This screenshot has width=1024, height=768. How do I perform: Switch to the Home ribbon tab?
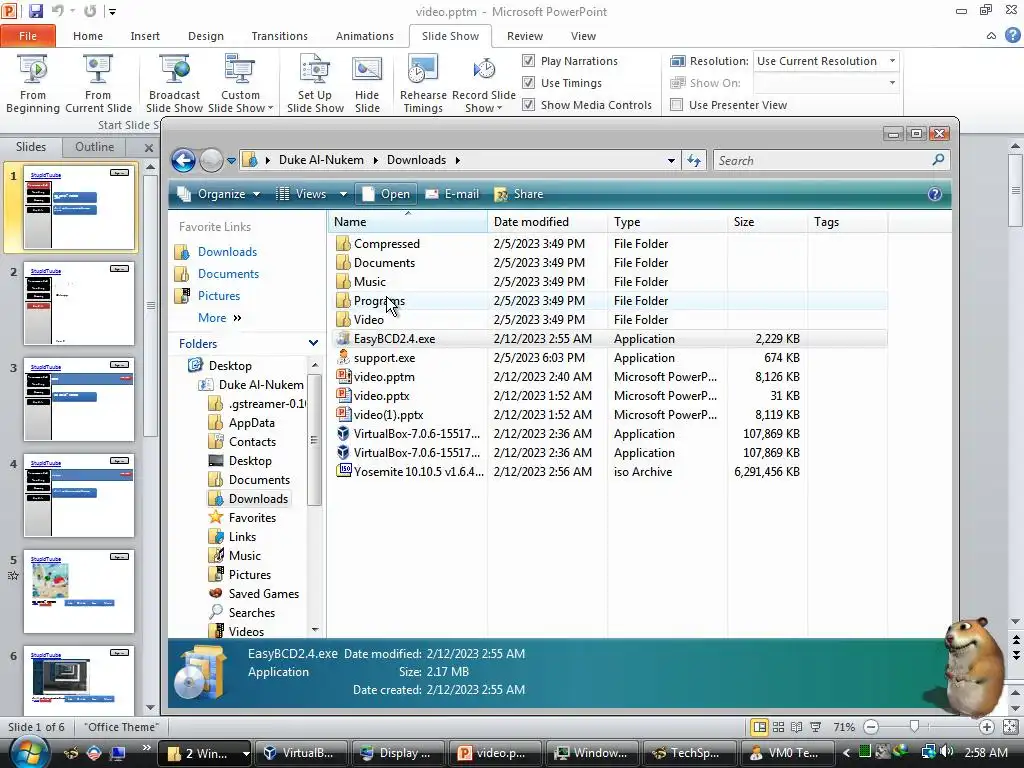[x=88, y=36]
